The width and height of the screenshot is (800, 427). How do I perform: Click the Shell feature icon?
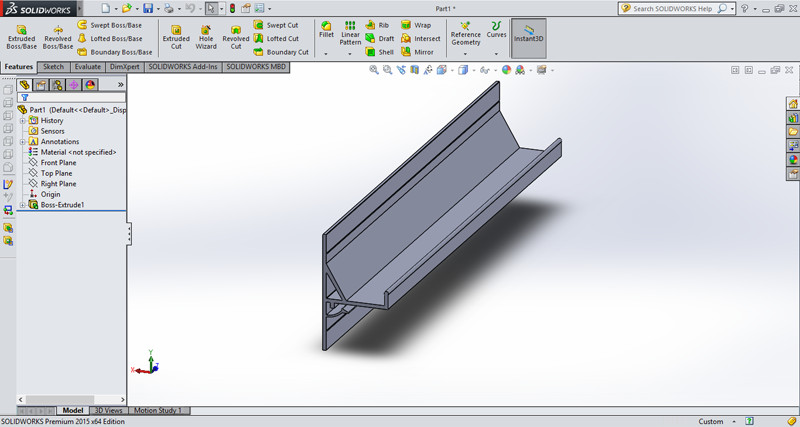pyautogui.click(x=379, y=52)
